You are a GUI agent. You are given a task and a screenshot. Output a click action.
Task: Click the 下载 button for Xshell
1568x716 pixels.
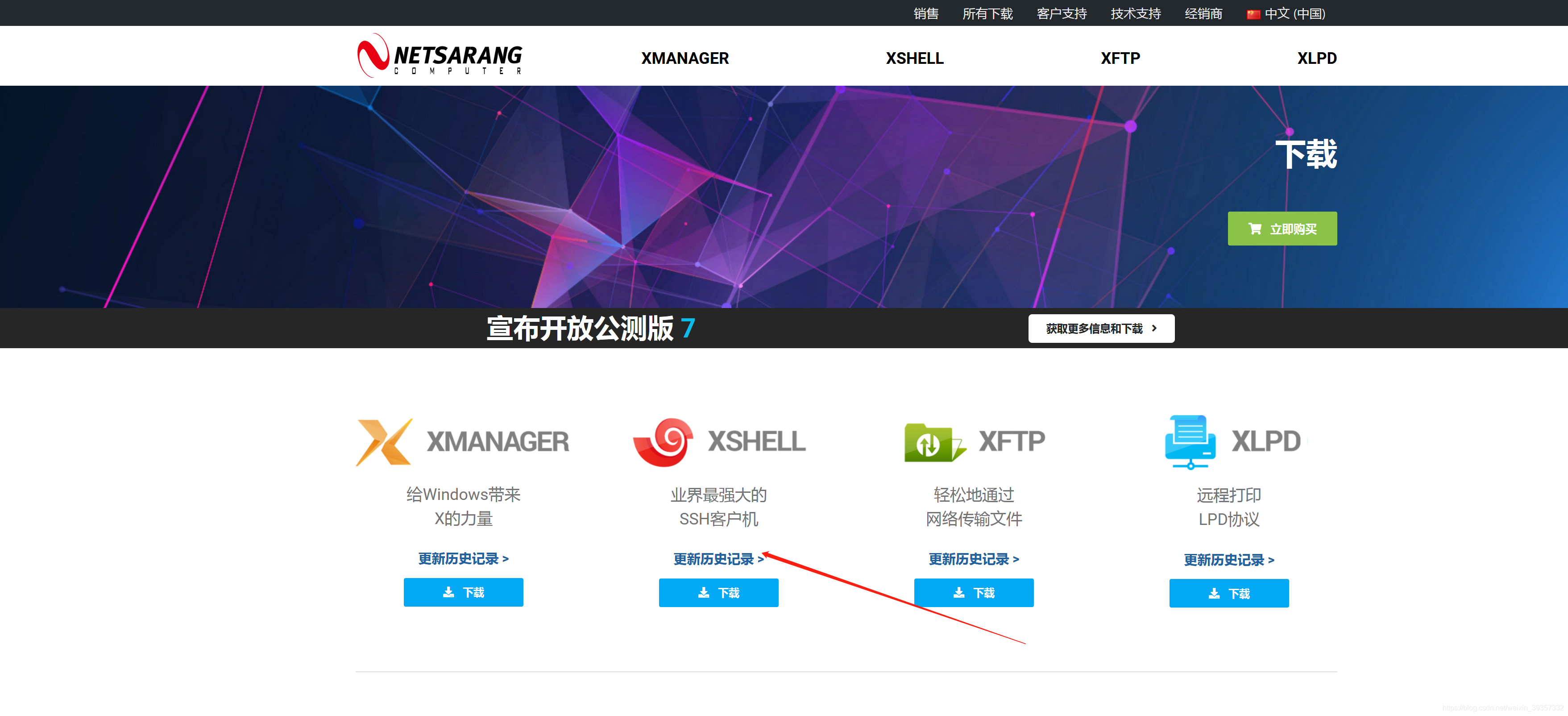pos(718,592)
